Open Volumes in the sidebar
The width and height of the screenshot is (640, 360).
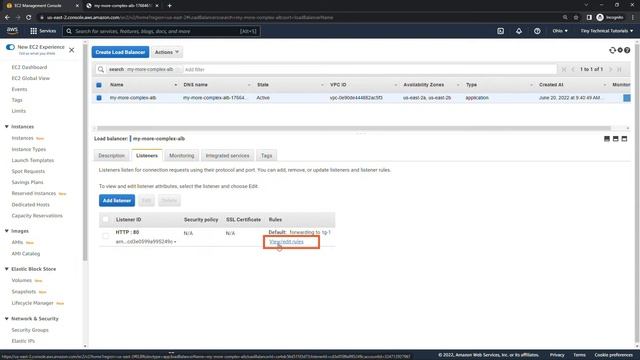coord(22,280)
